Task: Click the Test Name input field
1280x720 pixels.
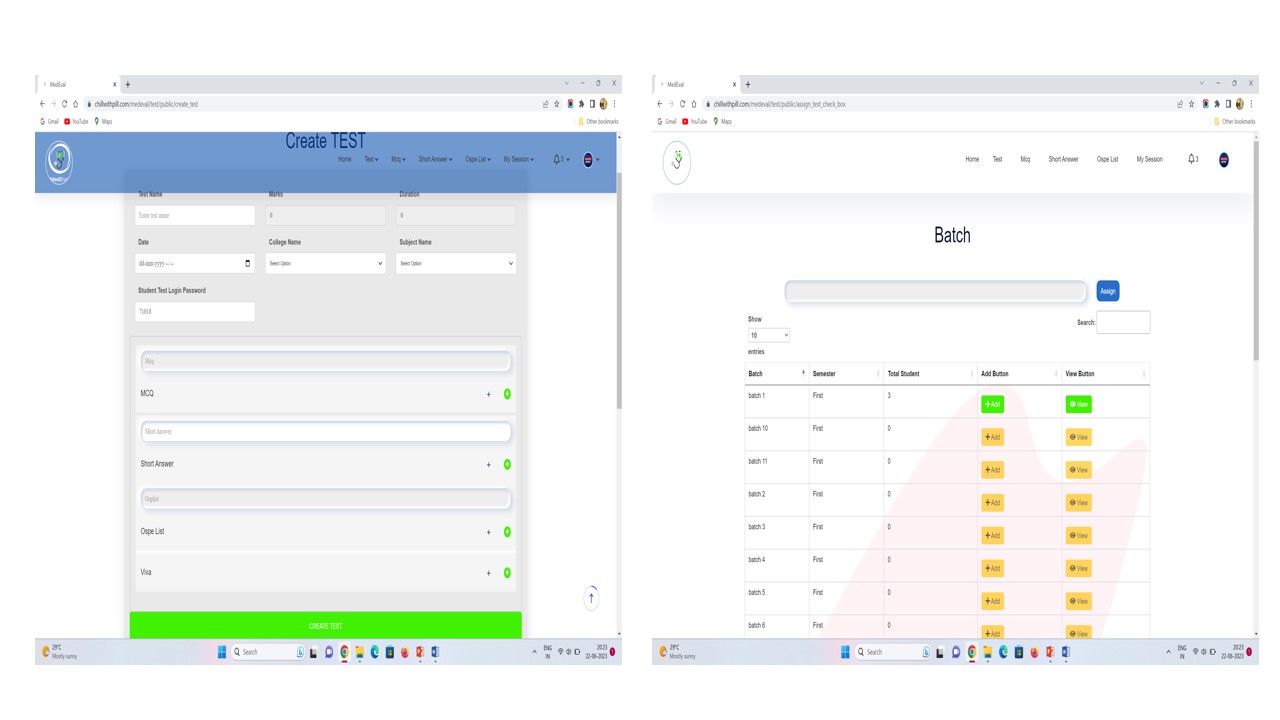Action: coord(195,215)
